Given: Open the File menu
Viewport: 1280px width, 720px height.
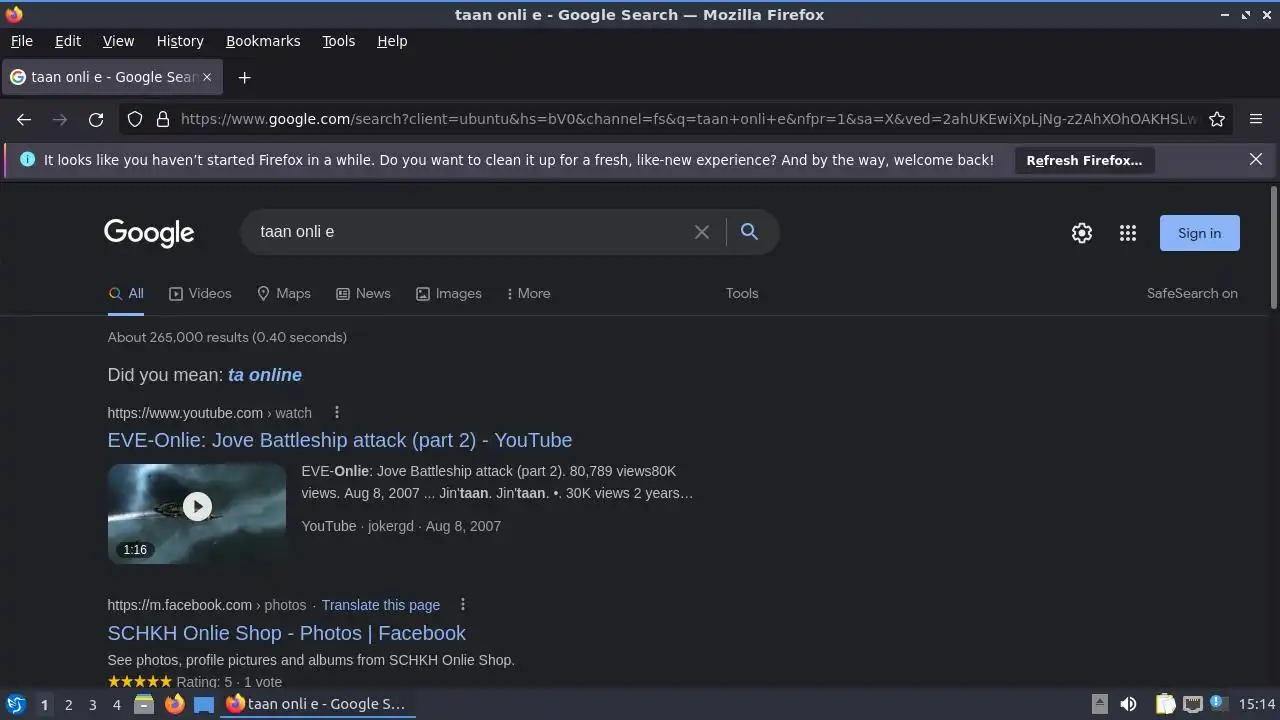Looking at the screenshot, I should [x=21, y=41].
